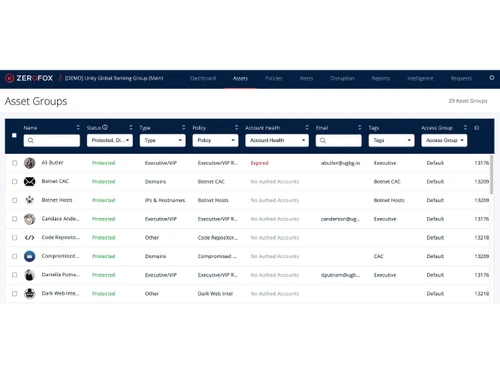Click the table vertical scrollbar
Viewport: 500px width, 375px height.
[491, 174]
